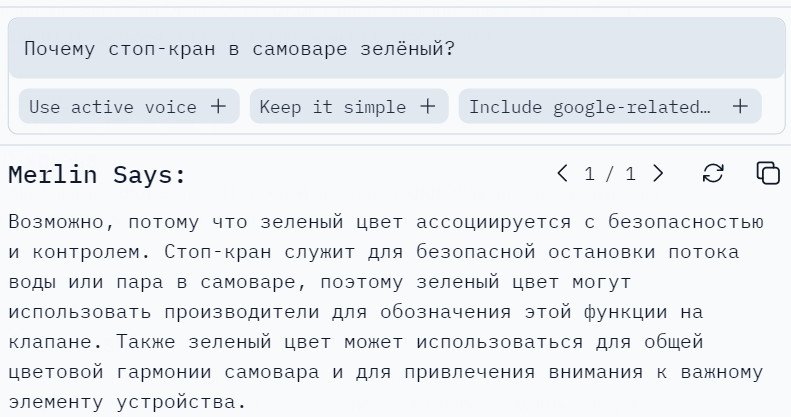
Task: Click the "1 / 1" response counter
Action: [610, 174]
